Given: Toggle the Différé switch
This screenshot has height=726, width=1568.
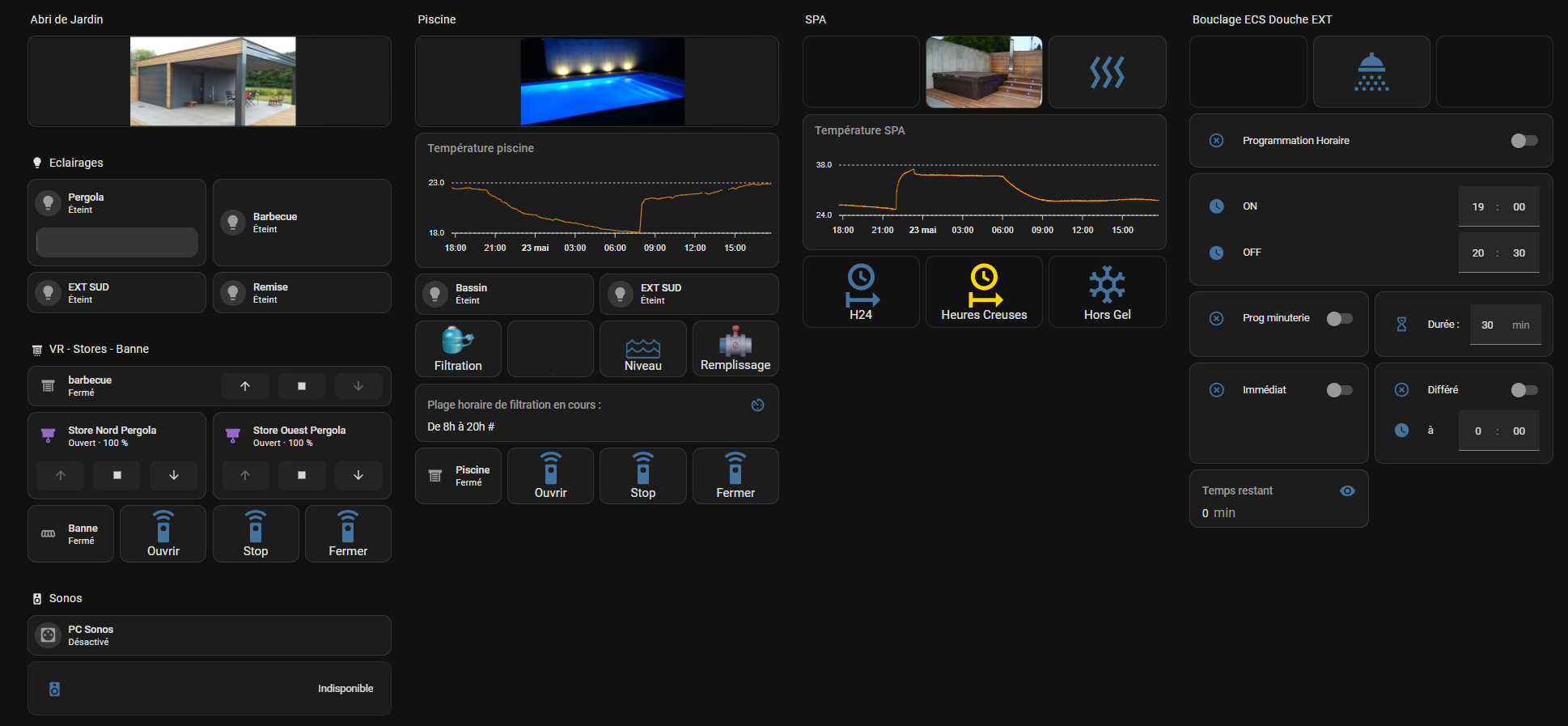Looking at the screenshot, I should click(x=1524, y=390).
